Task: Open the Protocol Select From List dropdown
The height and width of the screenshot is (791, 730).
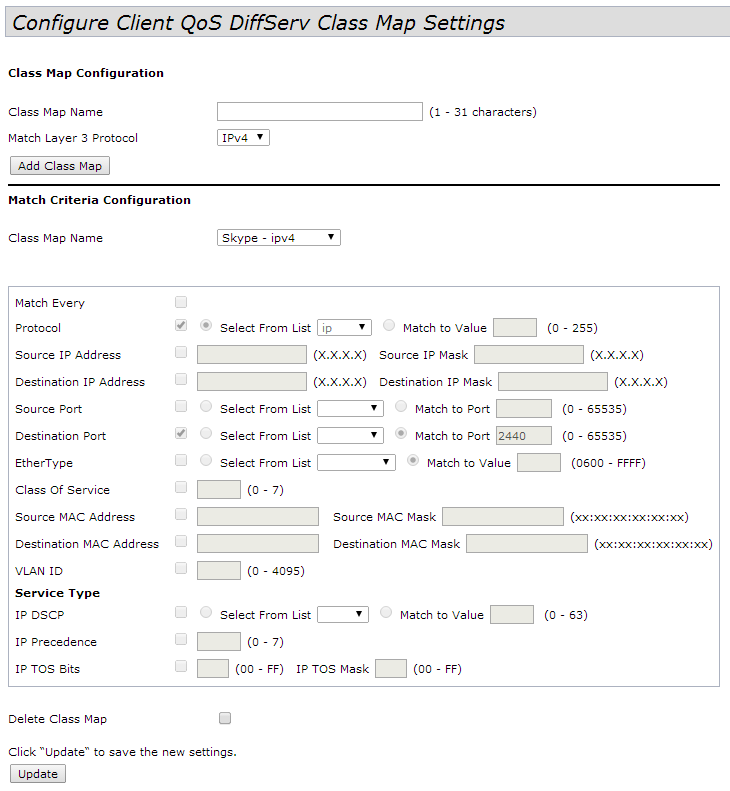Action: pyautogui.click(x=344, y=328)
